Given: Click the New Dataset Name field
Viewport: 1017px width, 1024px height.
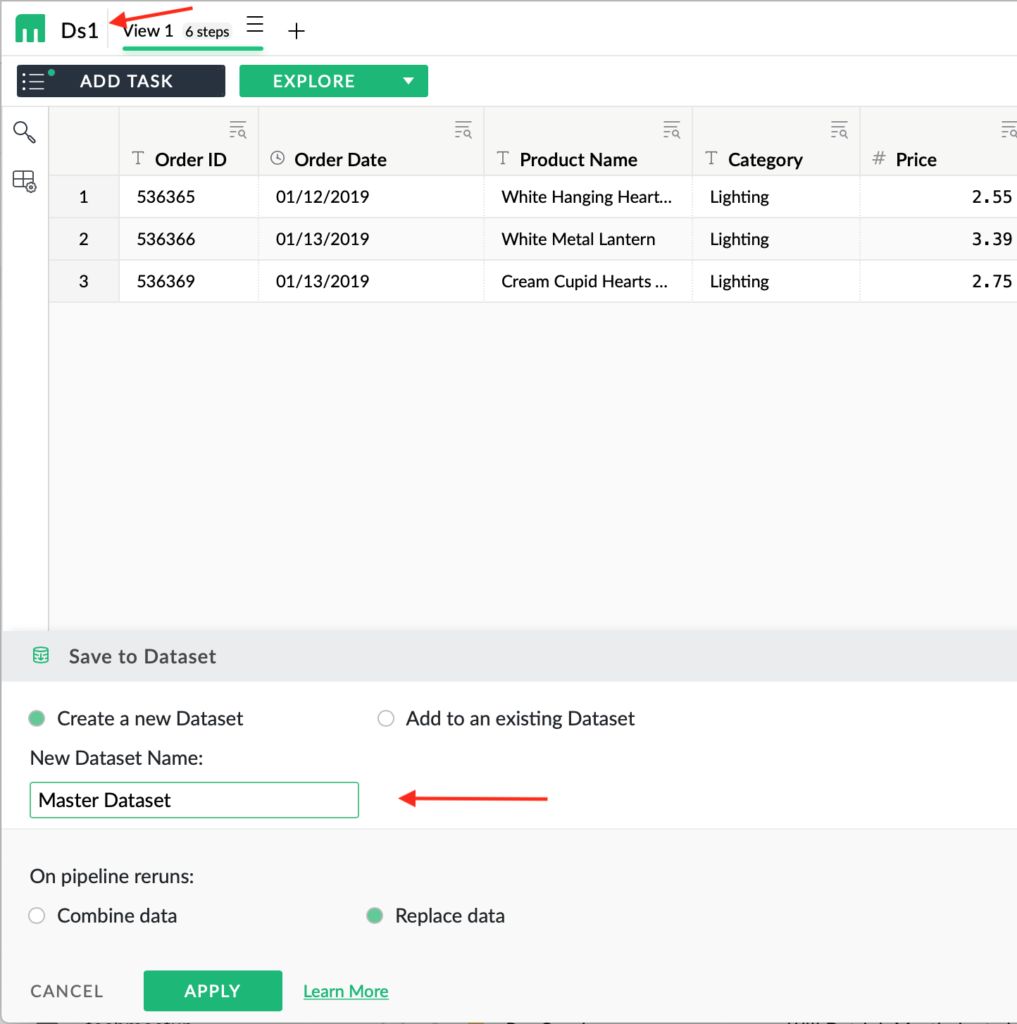Looking at the screenshot, I should click(x=194, y=800).
